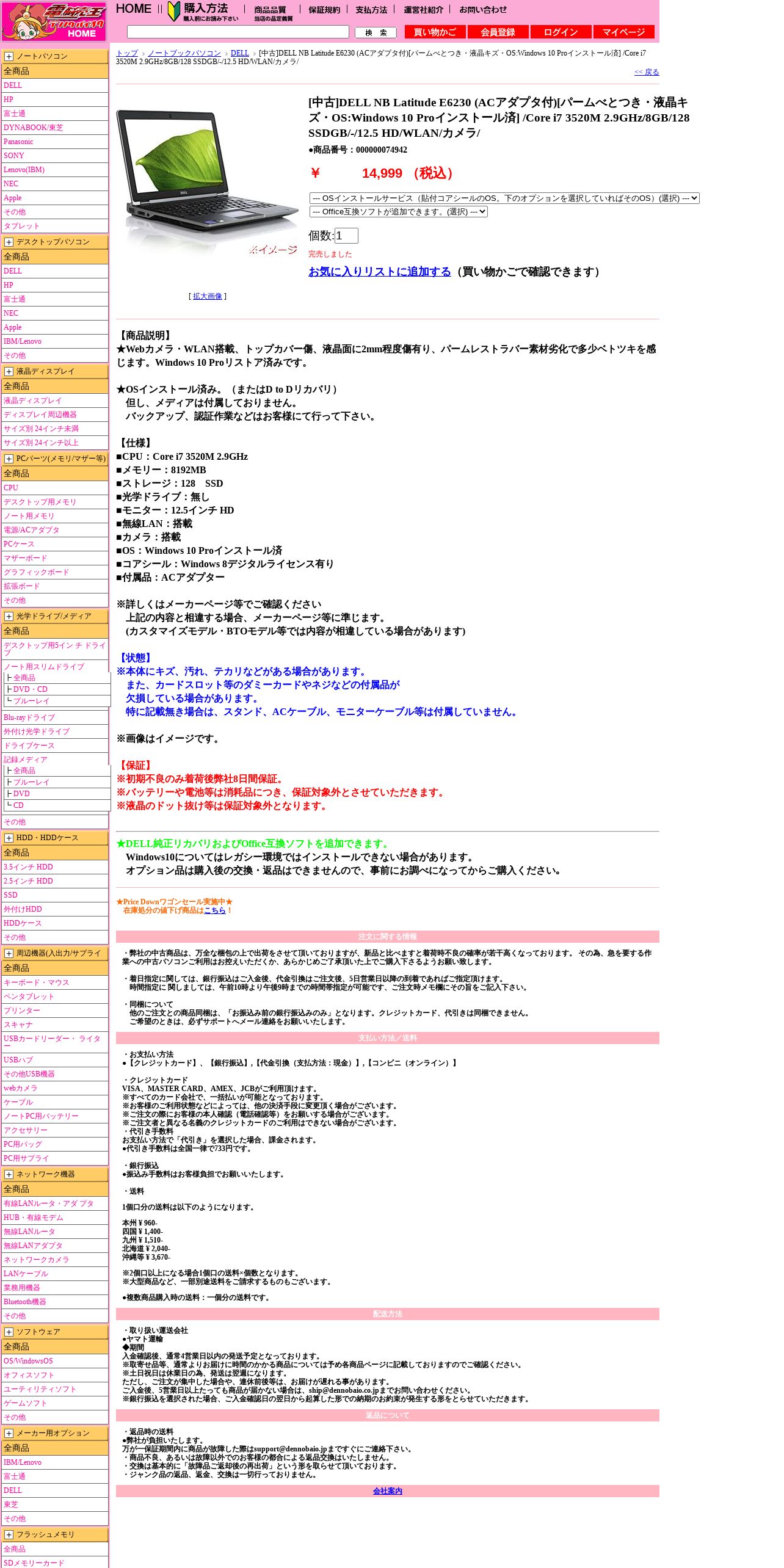This screenshot has width=784, height=1568.
Task: Click the << 戻る link
Action: [647, 72]
